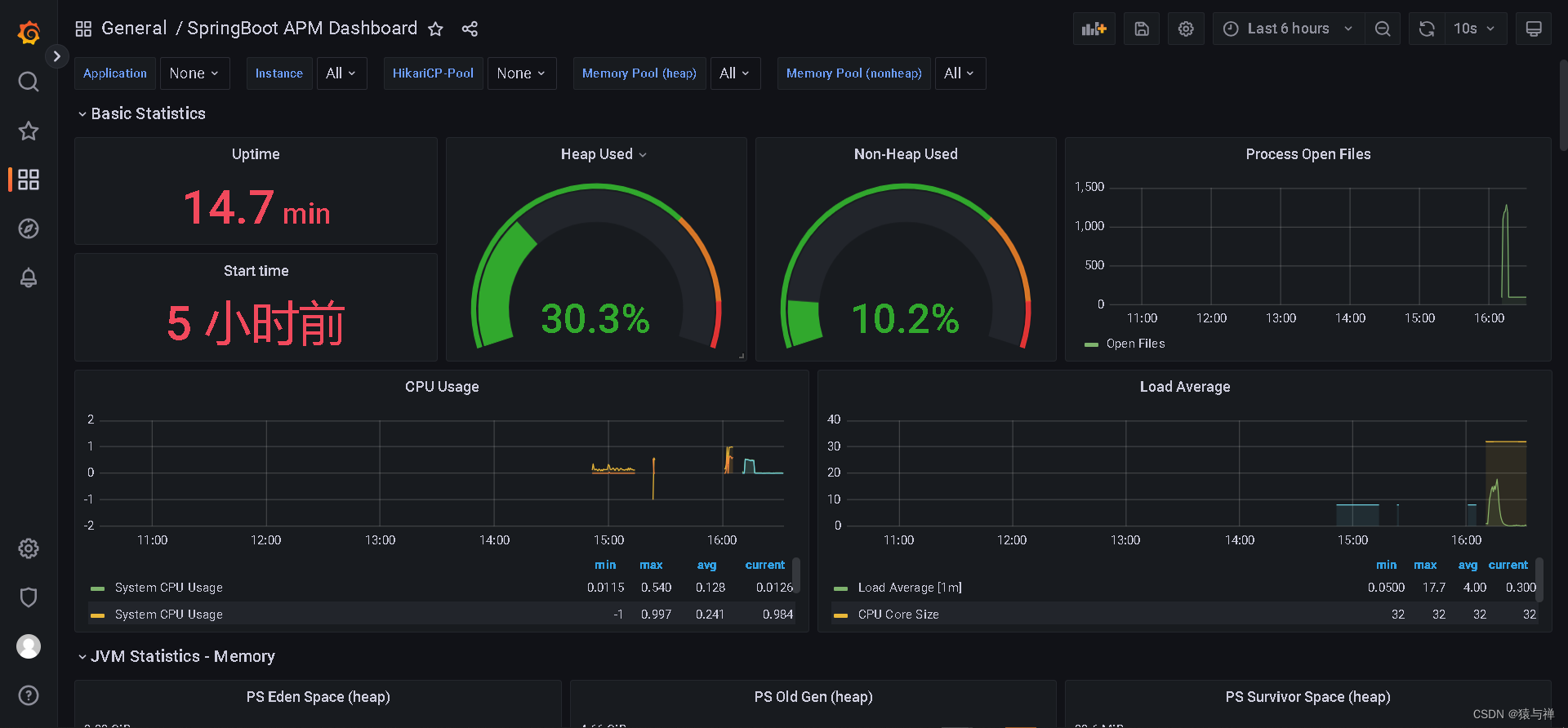This screenshot has width=1568, height=728.
Task: Sort Load Average legend by current
Action: 1508,565
